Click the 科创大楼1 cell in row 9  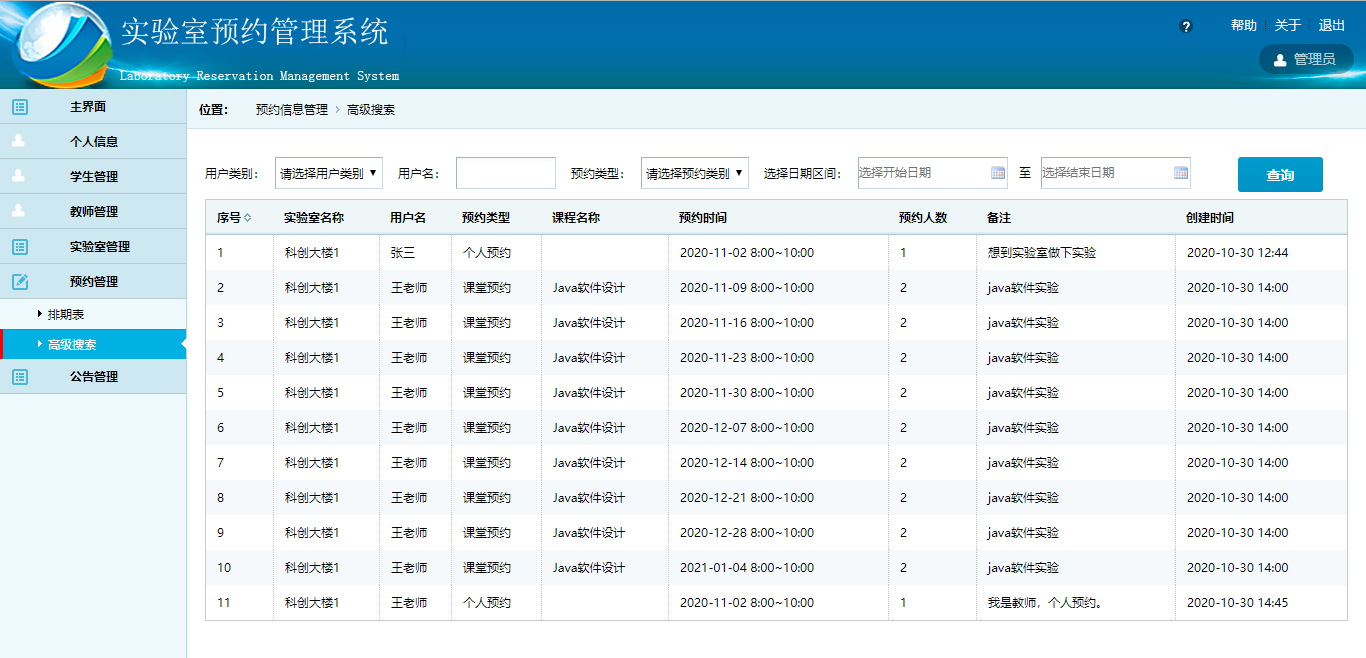312,533
